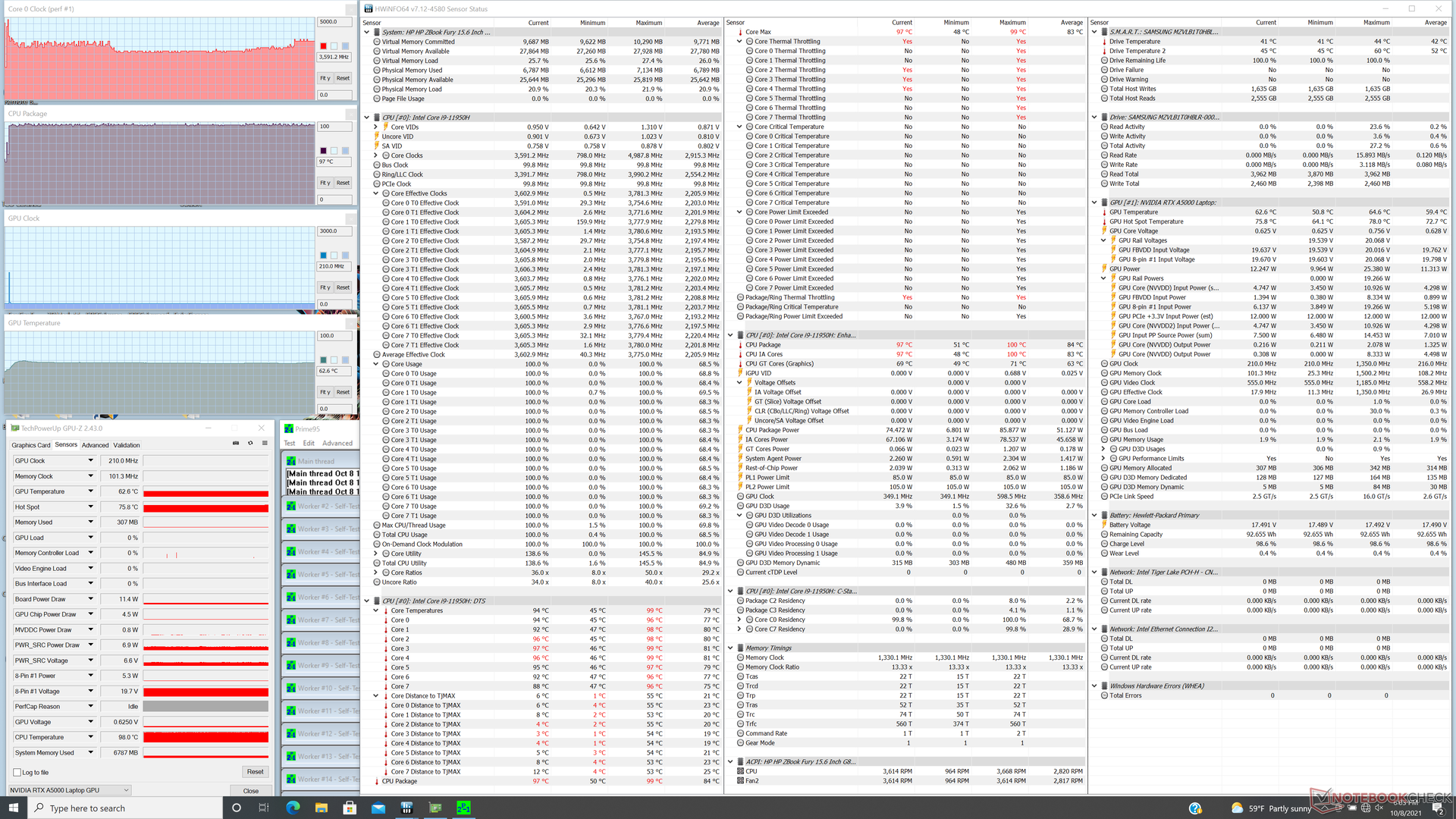
Task: Click Microsoft Store taskbar icon
Action: point(350,808)
